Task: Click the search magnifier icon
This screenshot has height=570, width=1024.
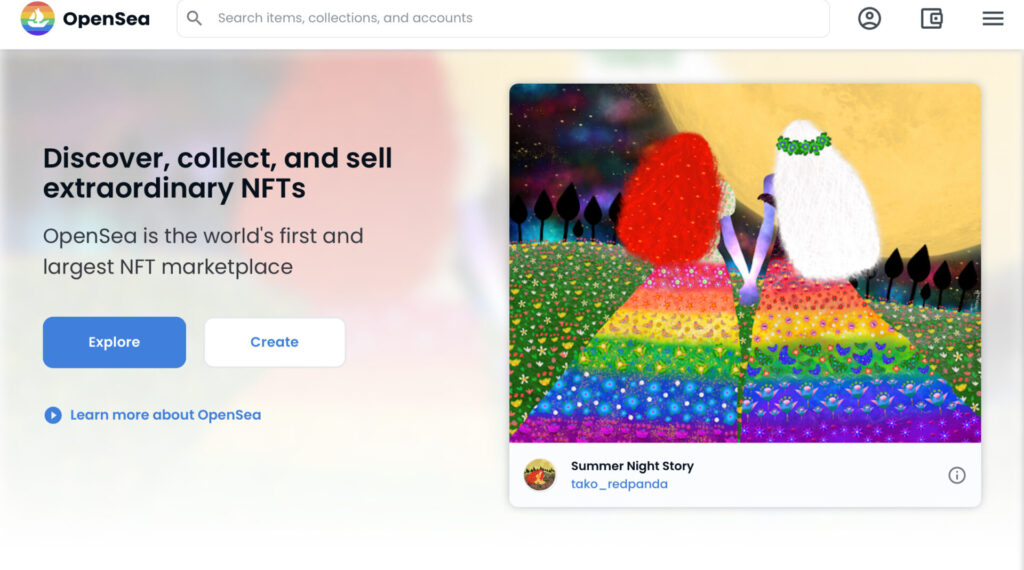Action: 194,18
